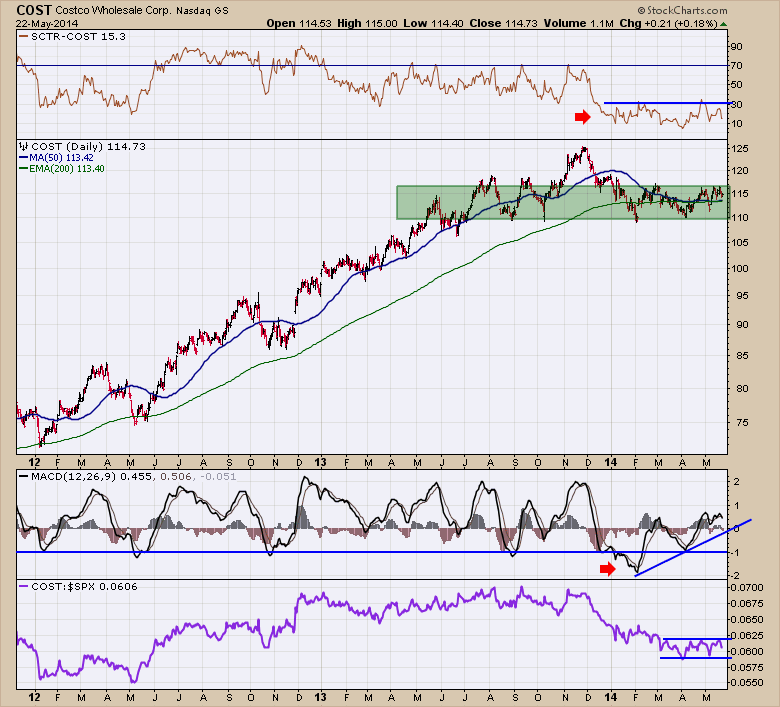780x707 pixels.
Task: Click the Close 114.73 value
Action: (503, 23)
